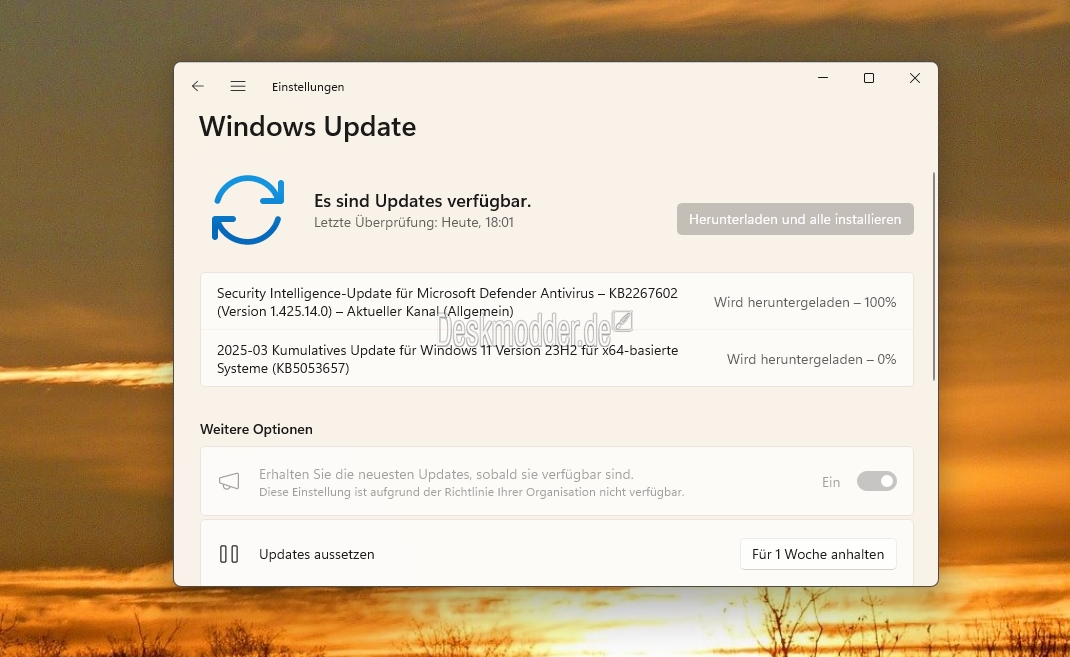1070x657 pixels.
Task: Click 'Wird heruntergeladen – 100%' status
Action: coord(805,302)
